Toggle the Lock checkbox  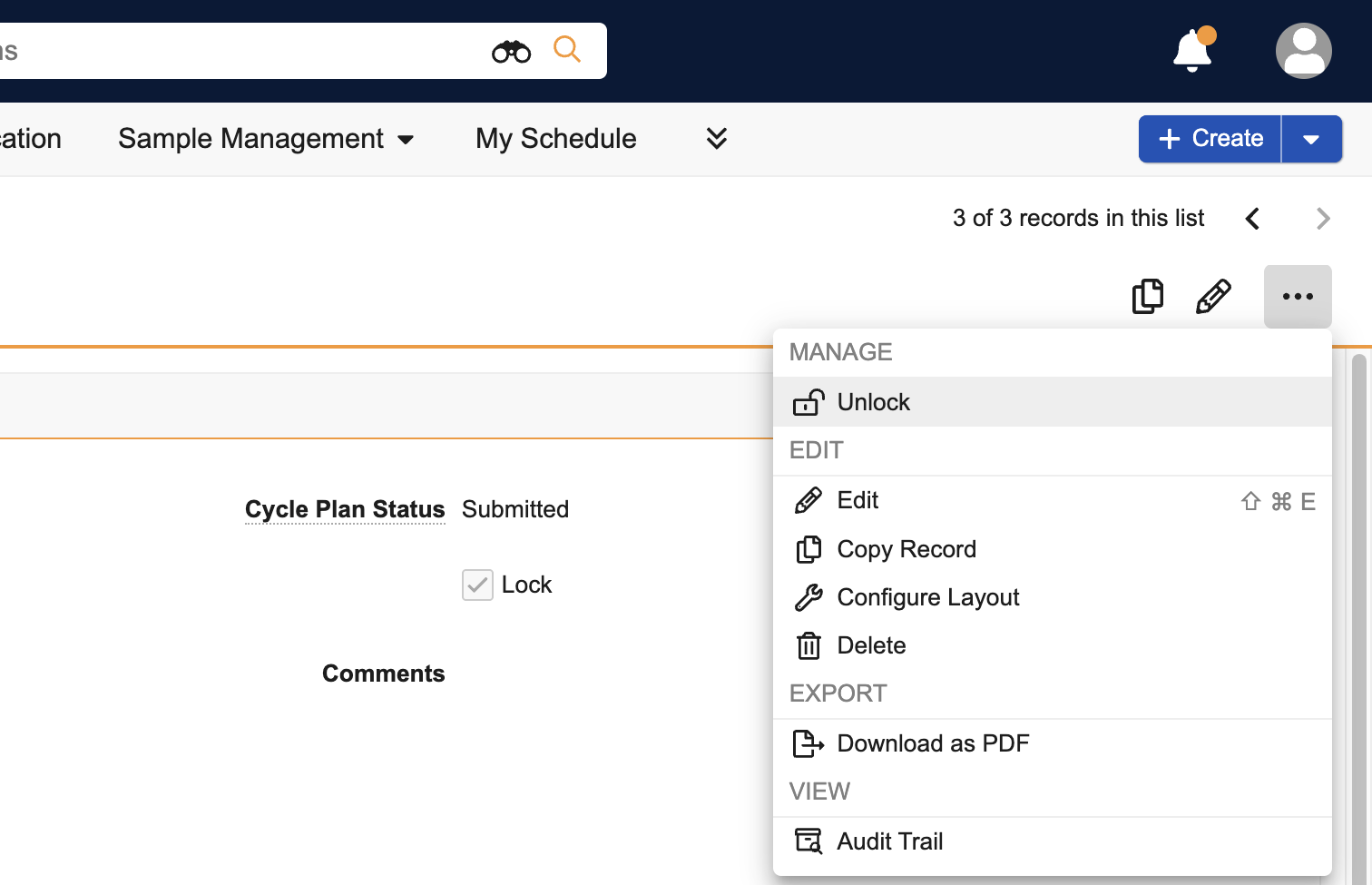tap(477, 585)
